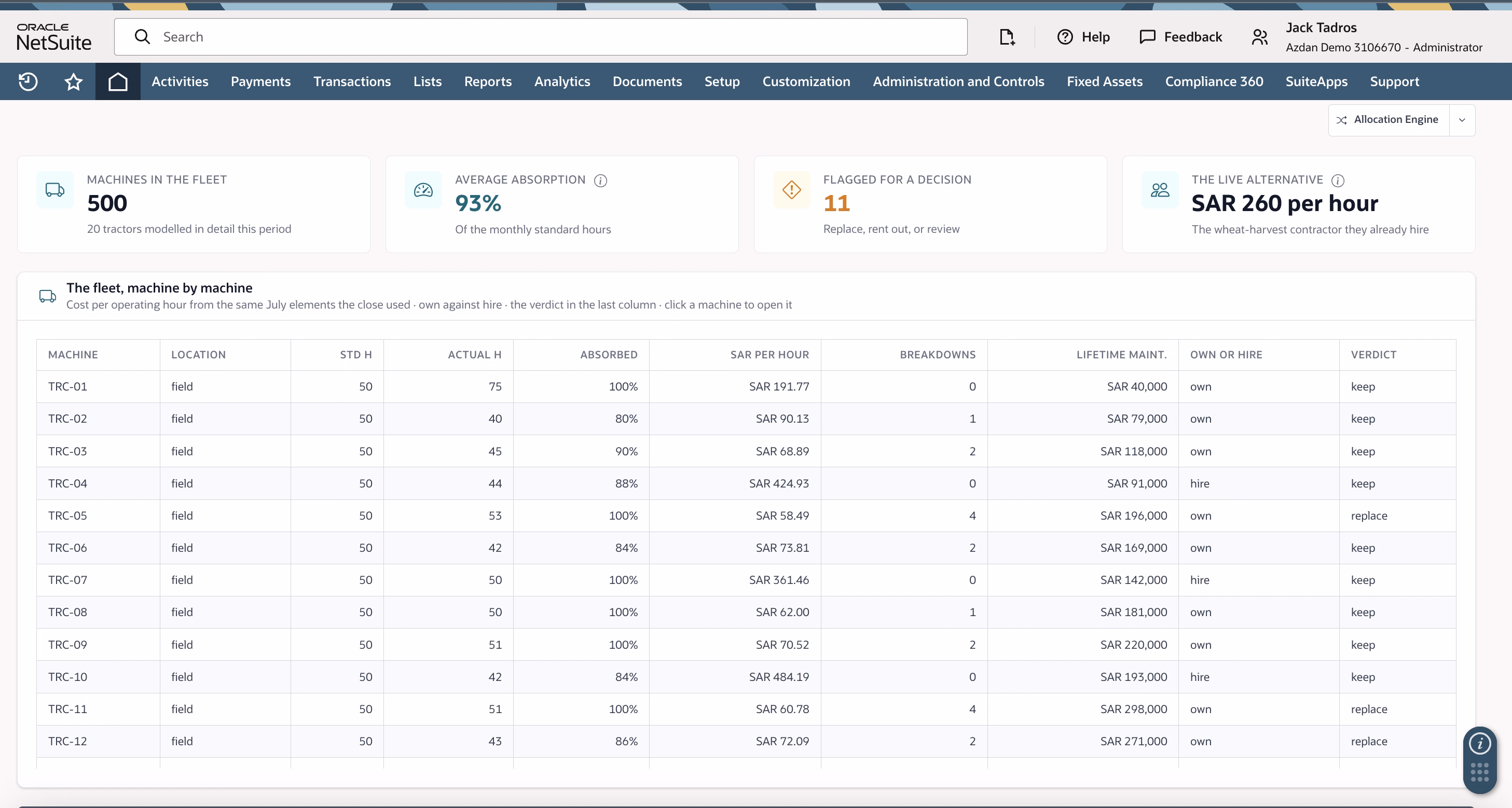This screenshot has width=1512, height=808.
Task: Click the global Search field
Action: point(541,37)
